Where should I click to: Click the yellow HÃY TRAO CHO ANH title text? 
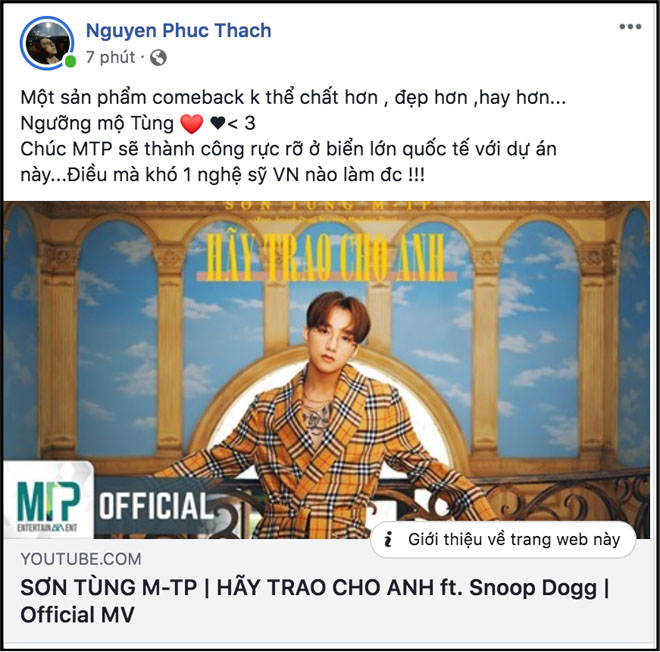[325, 257]
